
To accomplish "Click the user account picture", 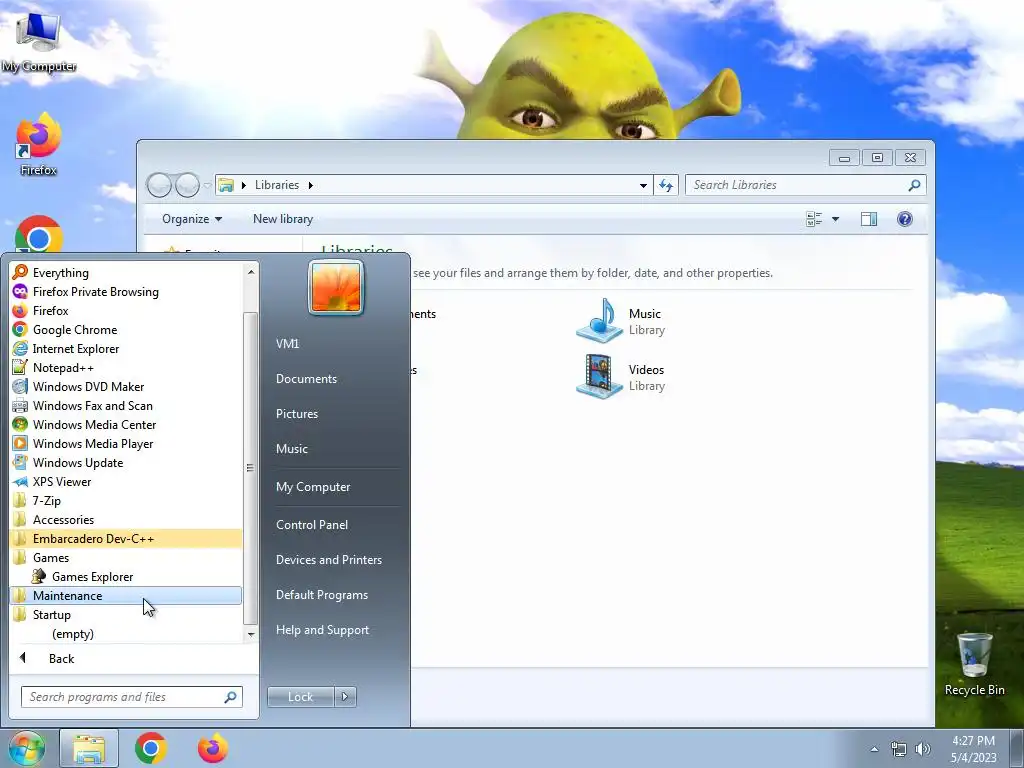I will 336,287.
